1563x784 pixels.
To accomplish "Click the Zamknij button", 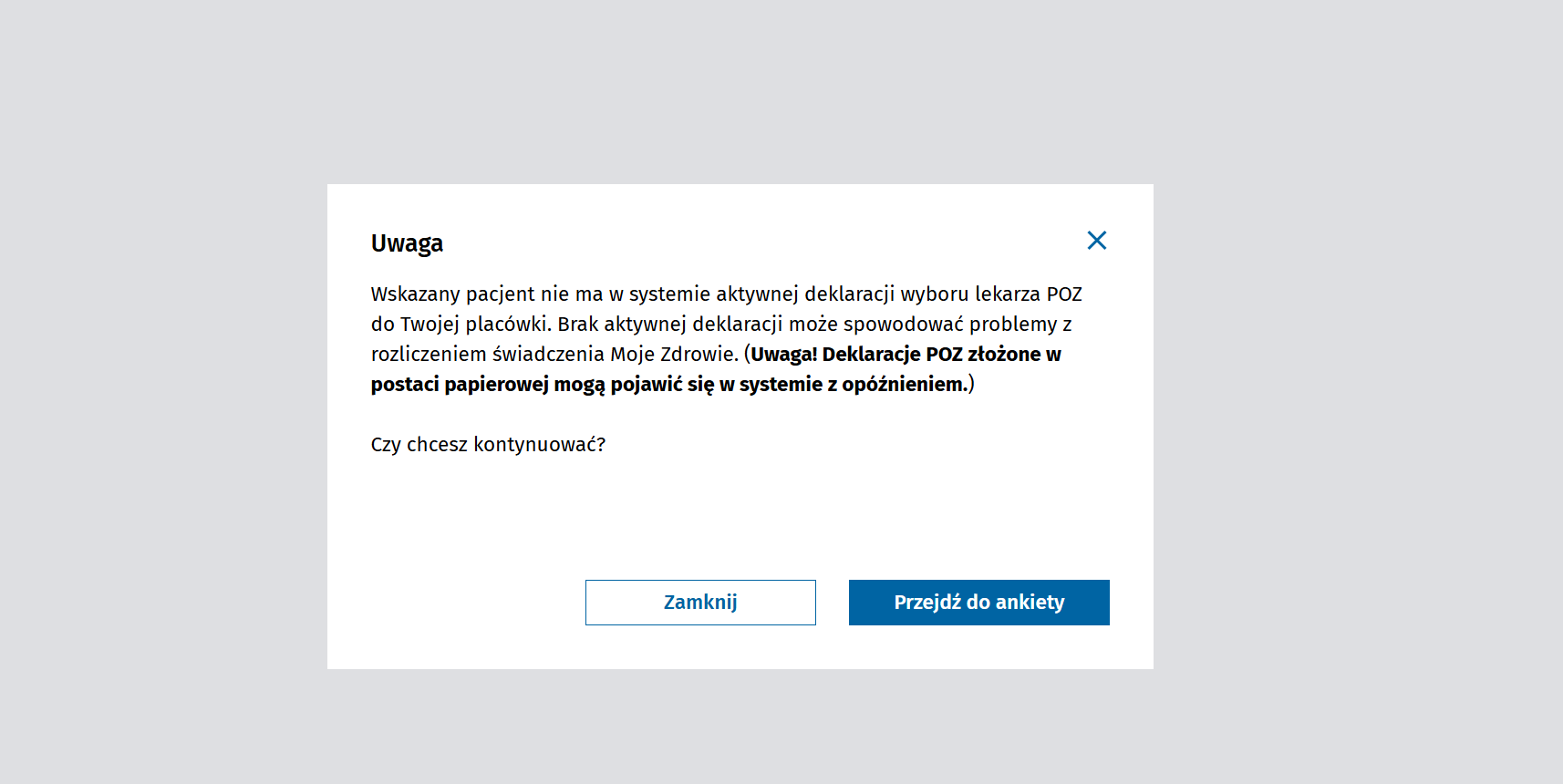I will (700, 603).
